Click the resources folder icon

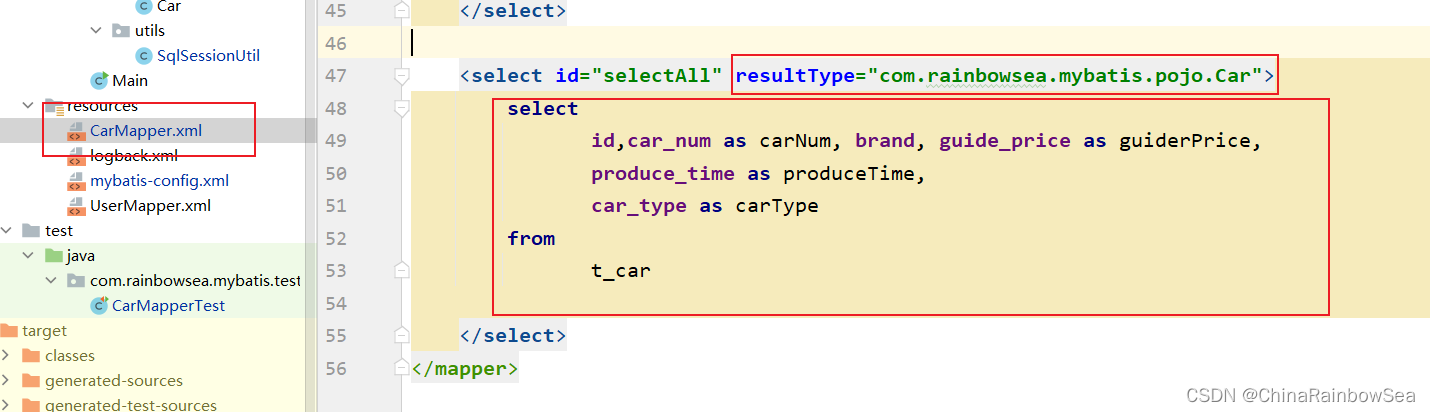click(53, 105)
